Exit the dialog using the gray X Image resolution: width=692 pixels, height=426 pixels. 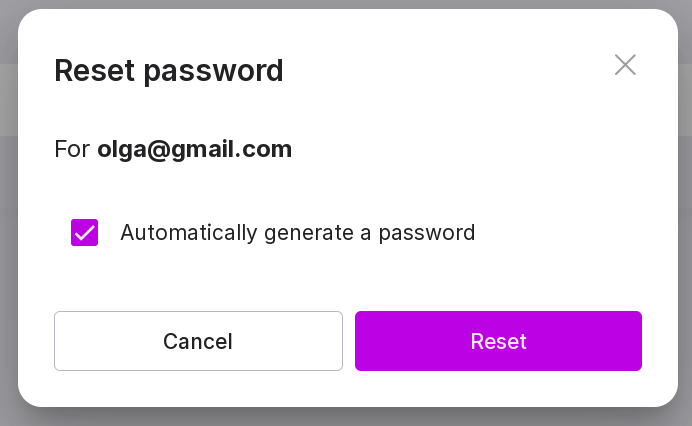coord(625,65)
